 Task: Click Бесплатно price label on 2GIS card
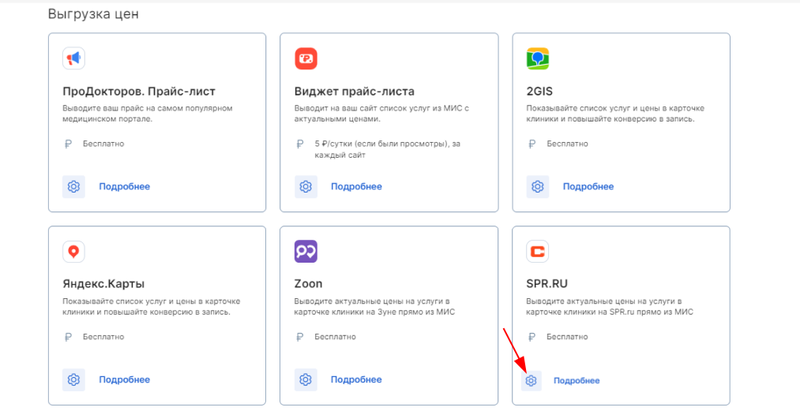tap(567, 144)
